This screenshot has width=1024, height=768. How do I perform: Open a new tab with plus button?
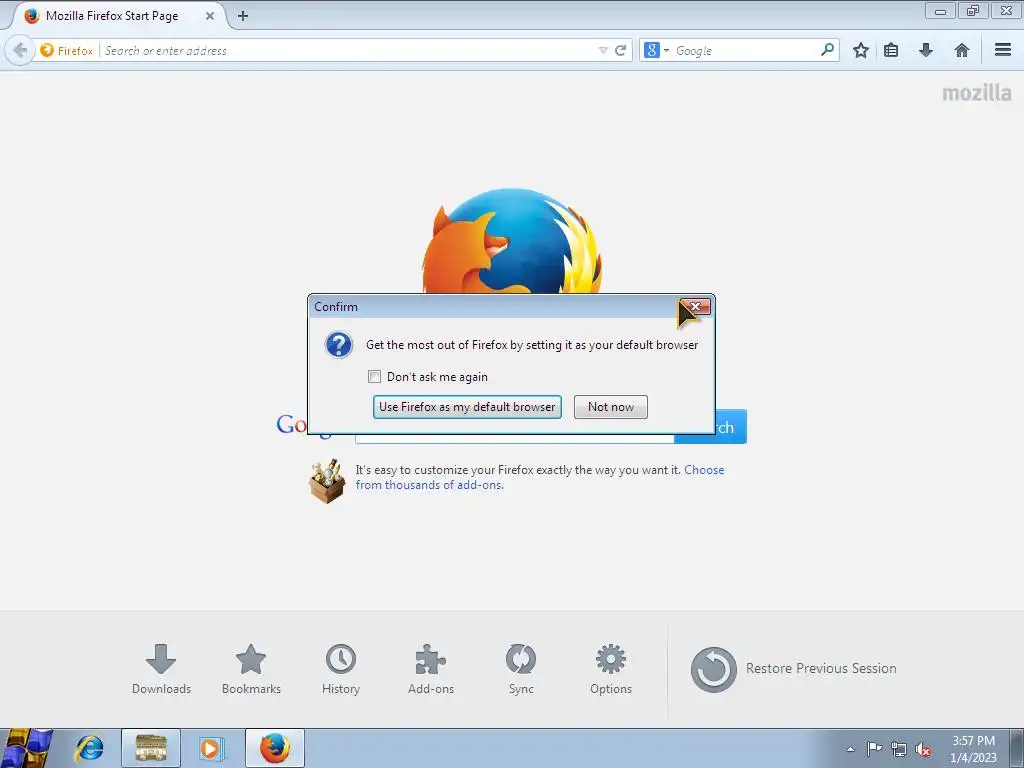click(x=243, y=16)
